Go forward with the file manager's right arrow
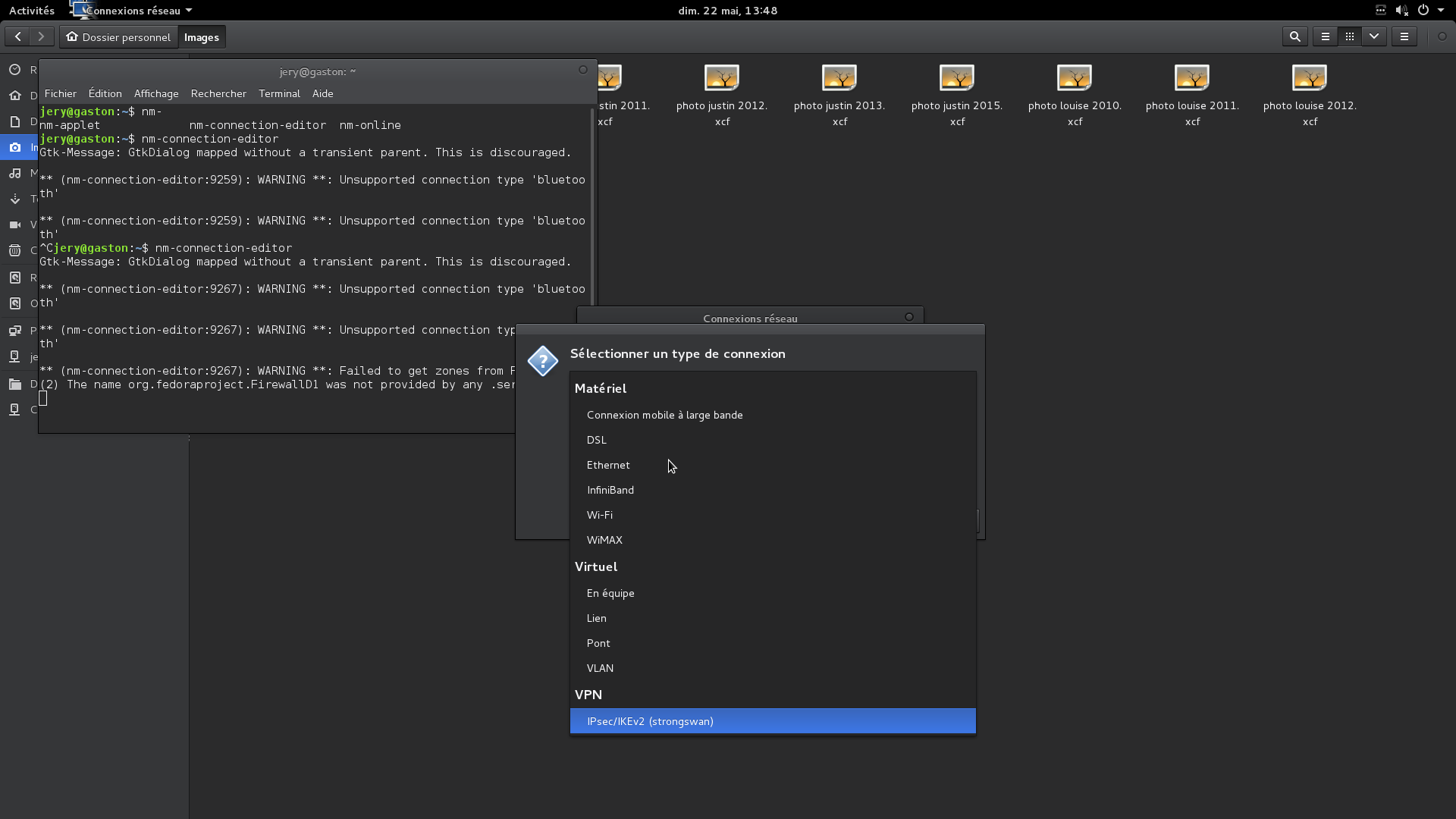 (42, 36)
